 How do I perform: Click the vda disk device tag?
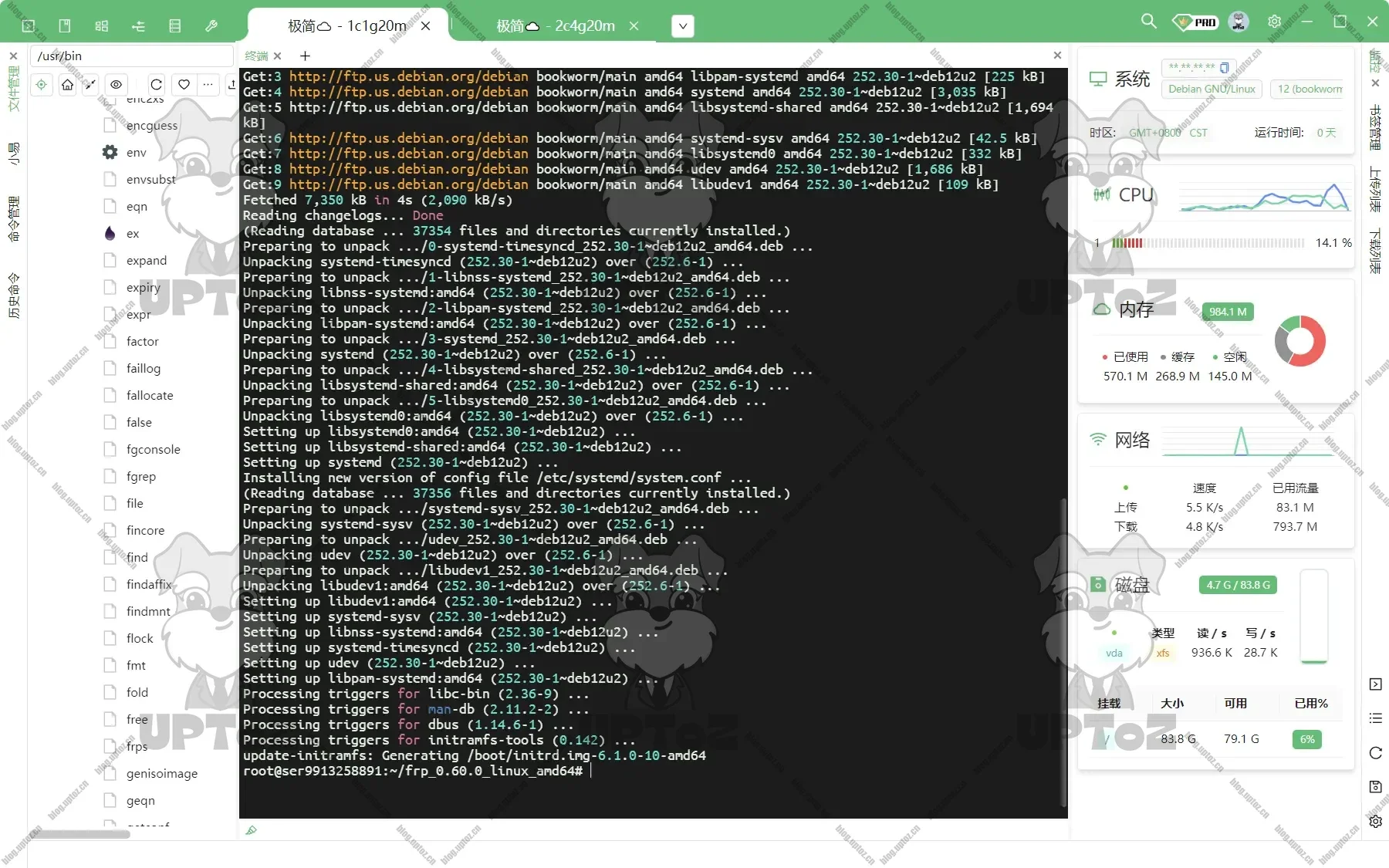coord(1114,653)
